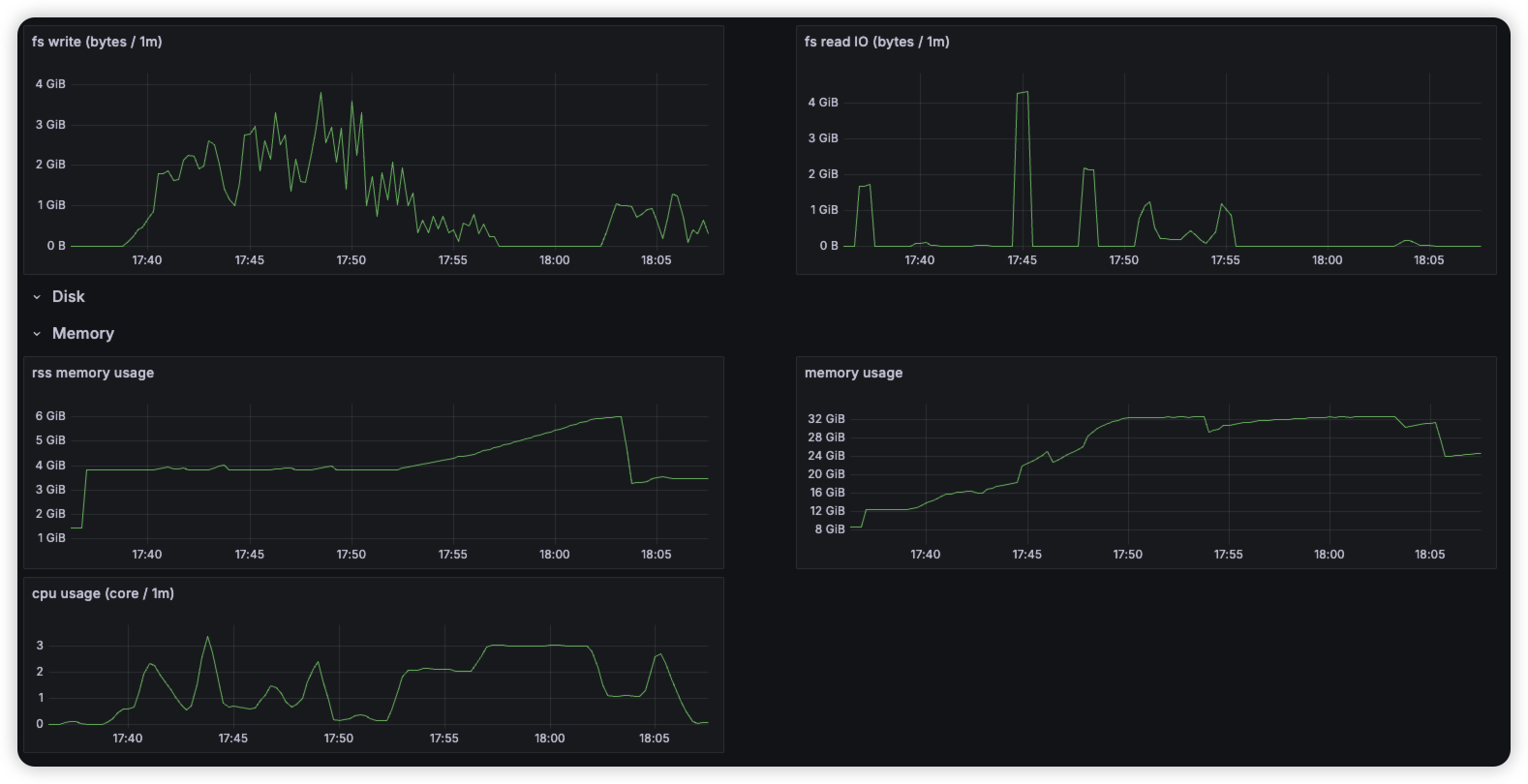Open the cpu usage panel title menu

(x=103, y=593)
